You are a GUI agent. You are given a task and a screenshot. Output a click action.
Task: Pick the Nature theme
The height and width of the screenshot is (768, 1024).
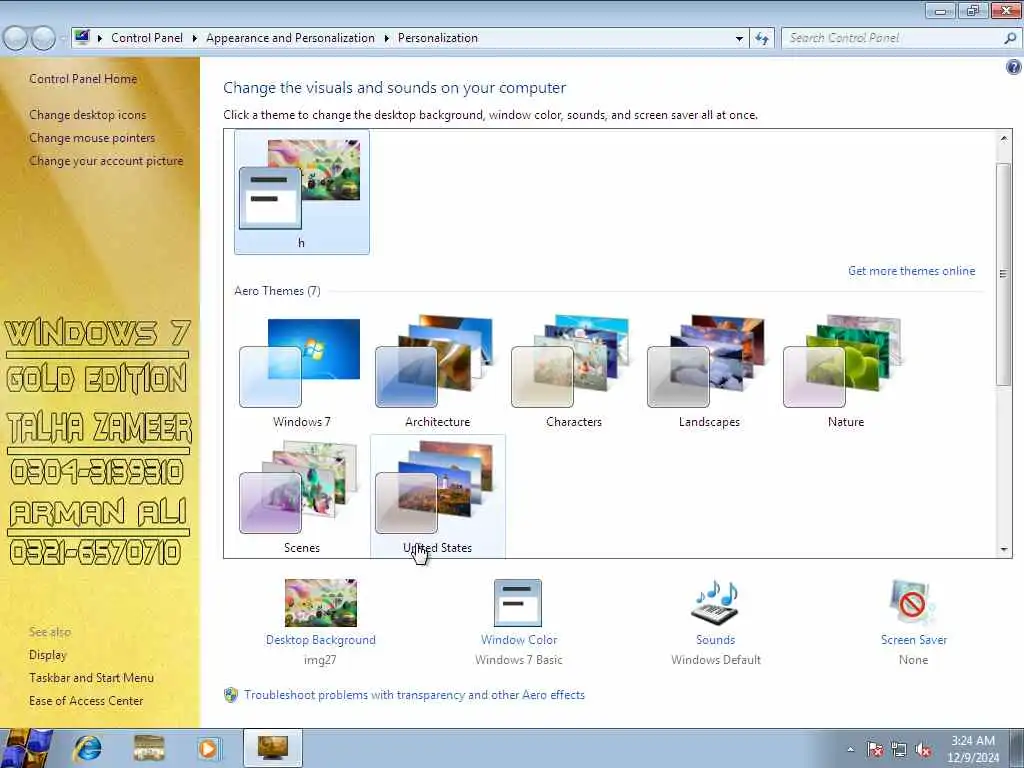pos(846,372)
